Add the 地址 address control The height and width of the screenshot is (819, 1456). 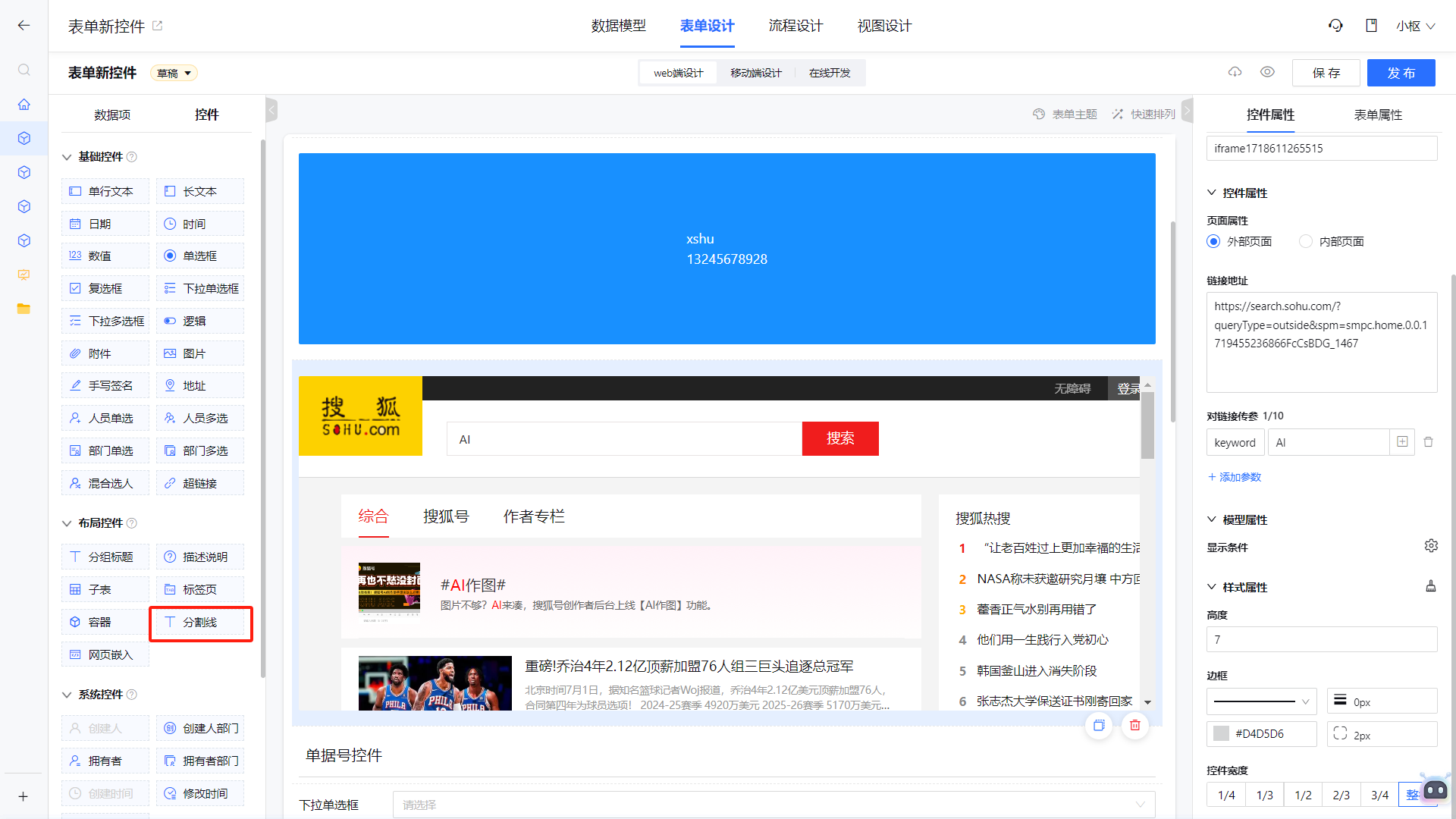pyautogui.click(x=200, y=386)
